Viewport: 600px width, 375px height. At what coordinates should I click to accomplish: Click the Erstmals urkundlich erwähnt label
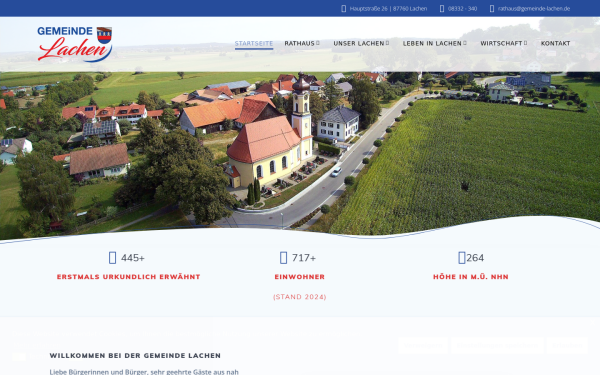[x=129, y=277]
